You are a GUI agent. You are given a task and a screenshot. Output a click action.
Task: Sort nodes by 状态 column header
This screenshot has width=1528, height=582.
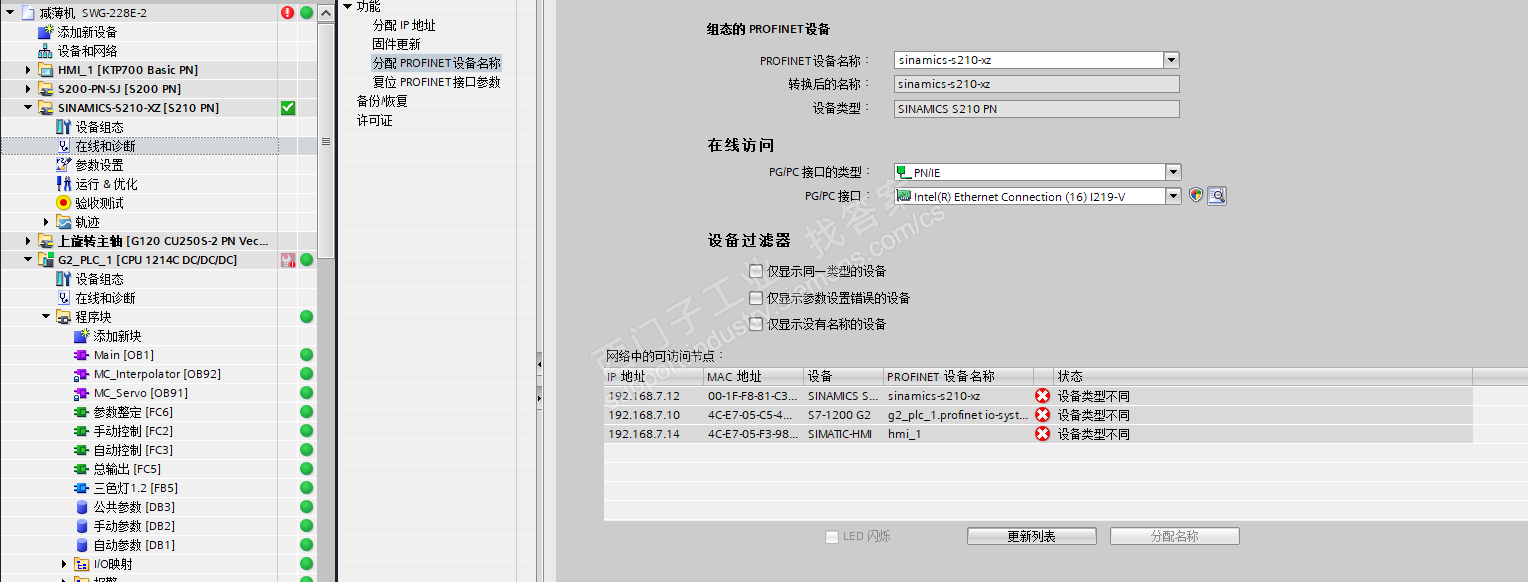[x=1262, y=377]
